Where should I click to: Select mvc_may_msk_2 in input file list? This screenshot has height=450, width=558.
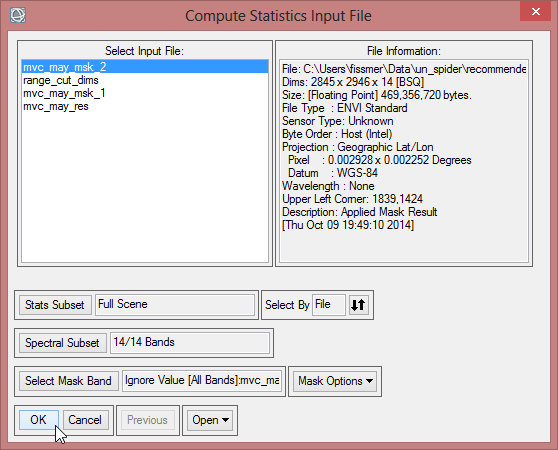coord(145,67)
